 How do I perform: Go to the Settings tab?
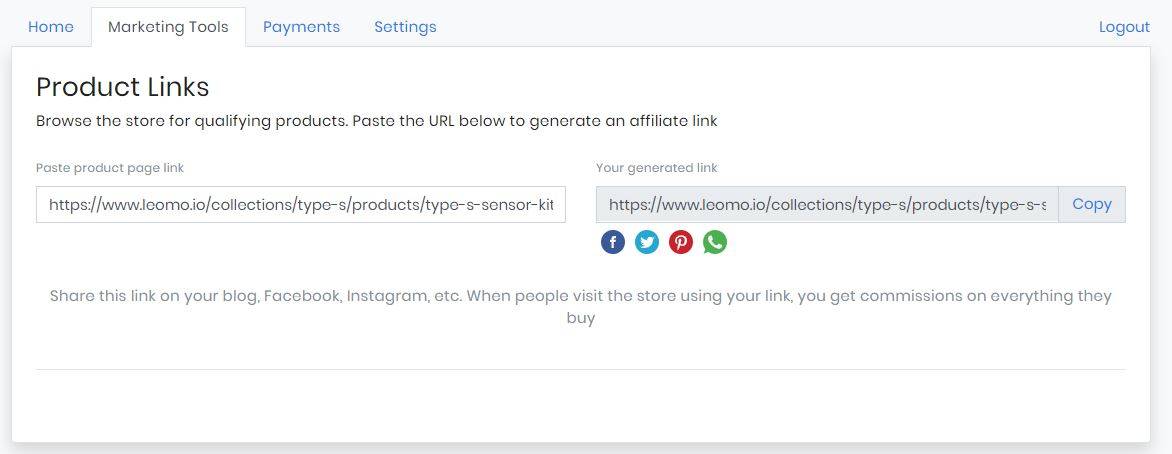[405, 27]
